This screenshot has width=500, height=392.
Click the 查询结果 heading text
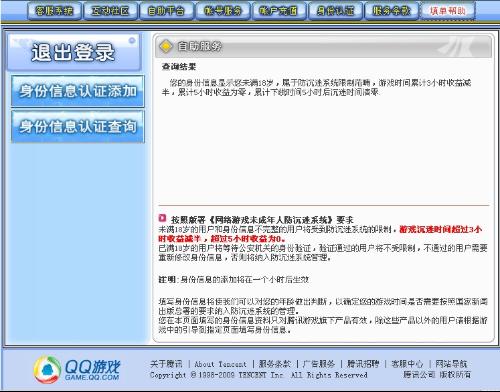pos(179,67)
